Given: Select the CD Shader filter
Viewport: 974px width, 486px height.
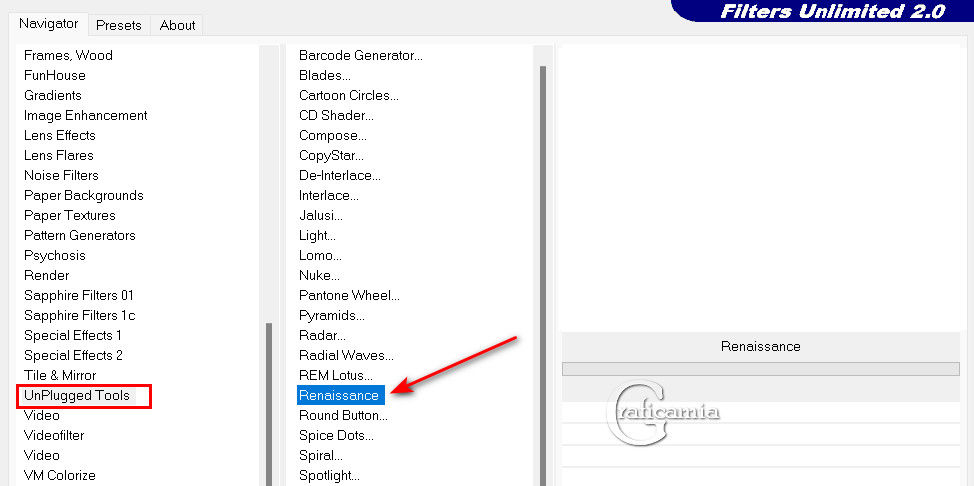Looking at the screenshot, I should click(336, 116).
